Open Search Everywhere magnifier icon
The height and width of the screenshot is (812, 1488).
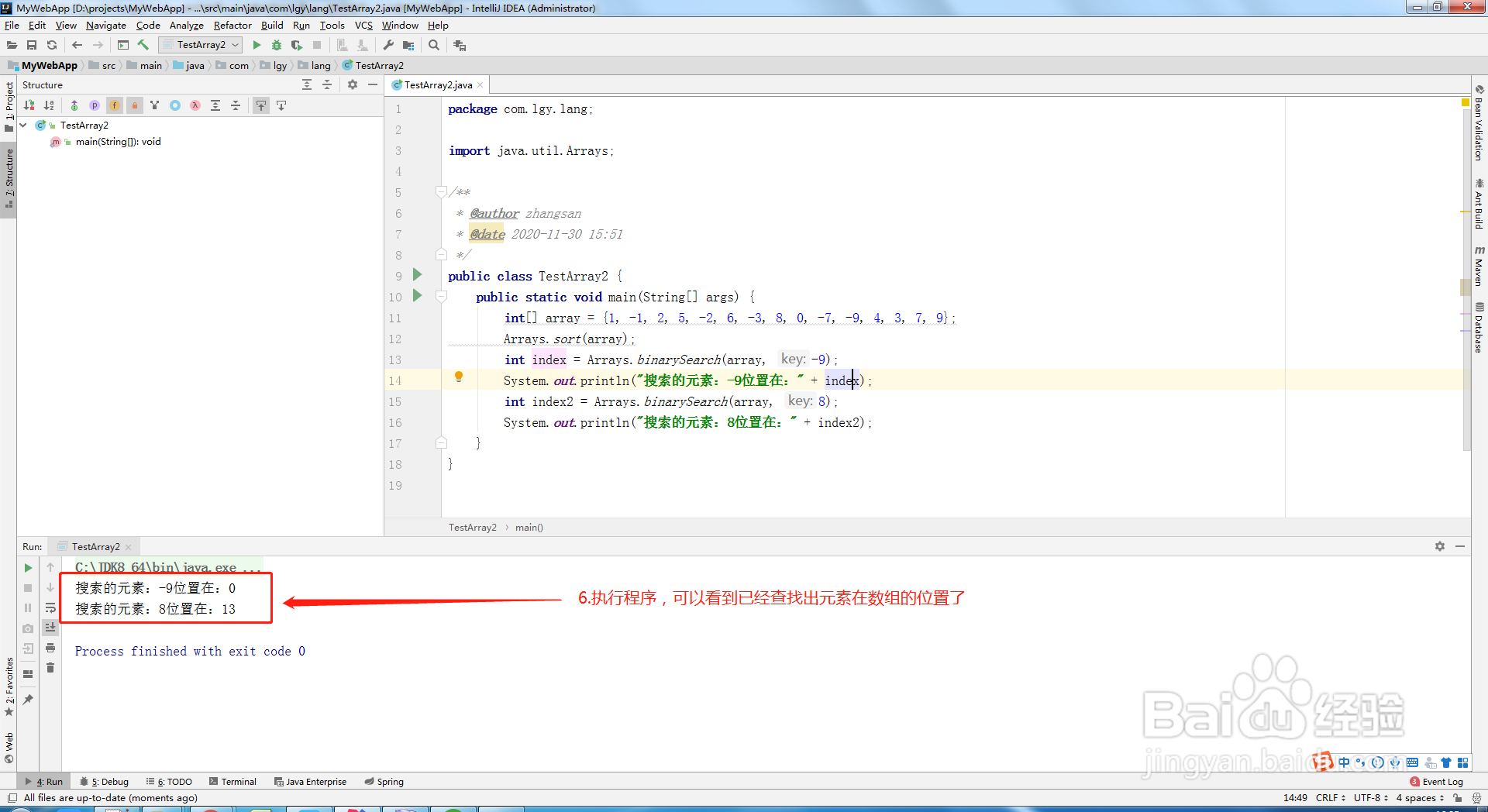(x=434, y=45)
